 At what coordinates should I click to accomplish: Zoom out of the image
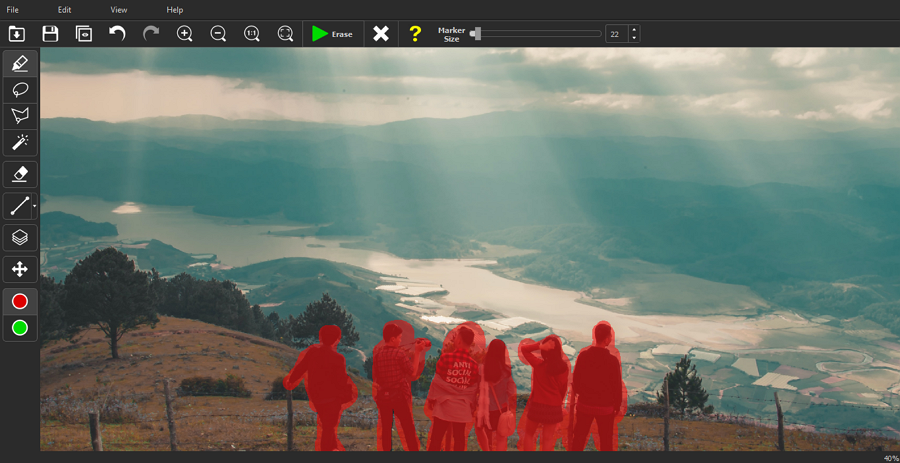click(218, 34)
